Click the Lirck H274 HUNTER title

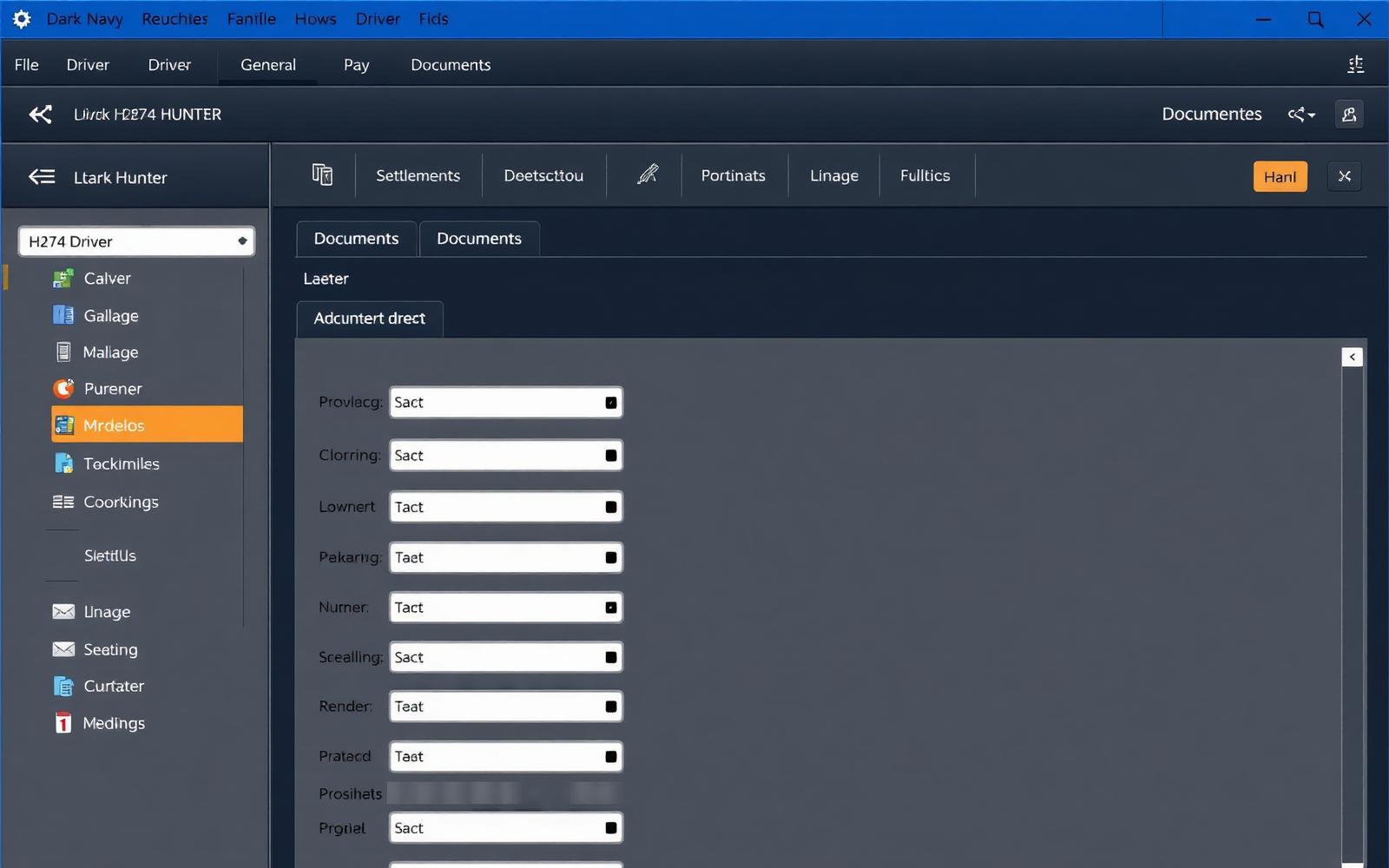[x=148, y=115]
